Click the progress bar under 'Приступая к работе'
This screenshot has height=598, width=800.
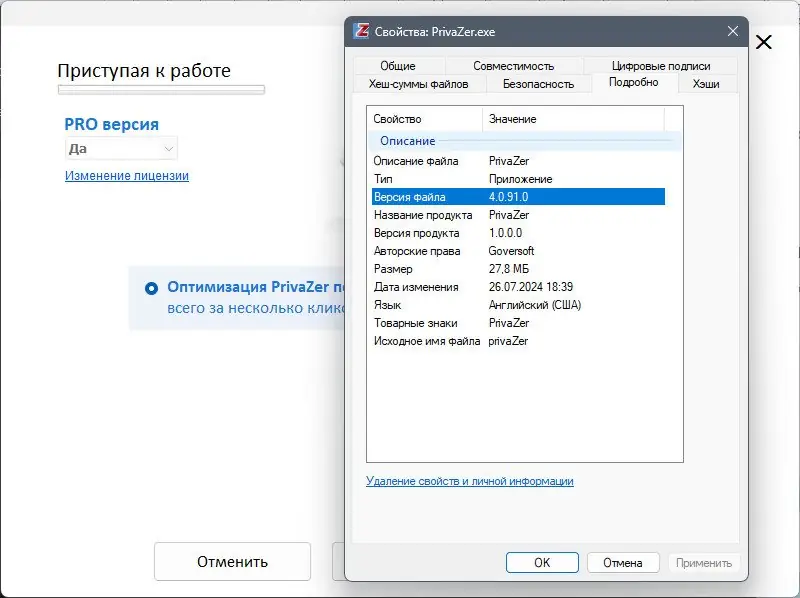pyautogui.click(x=161, y=90)
